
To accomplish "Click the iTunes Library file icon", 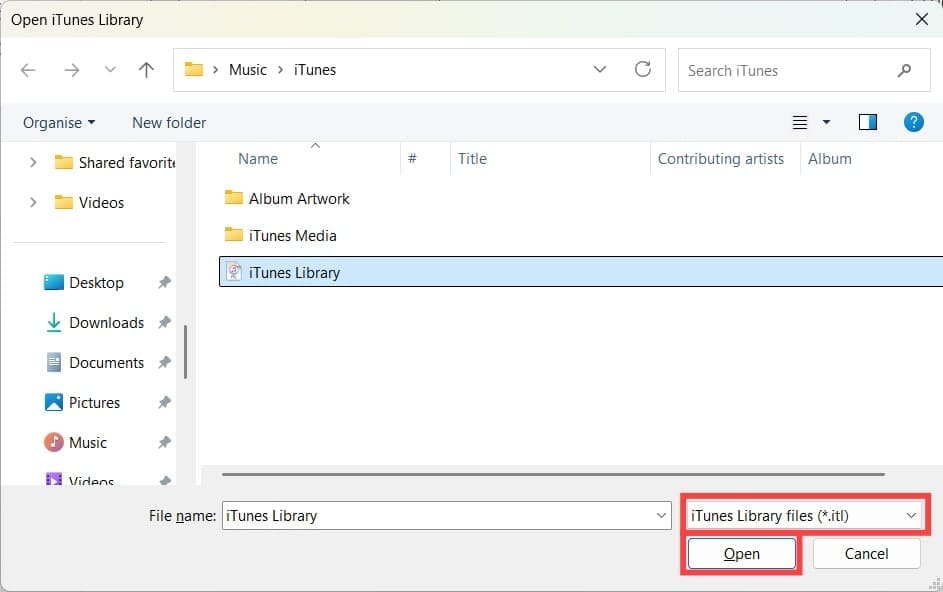I will tap(234, 273).
